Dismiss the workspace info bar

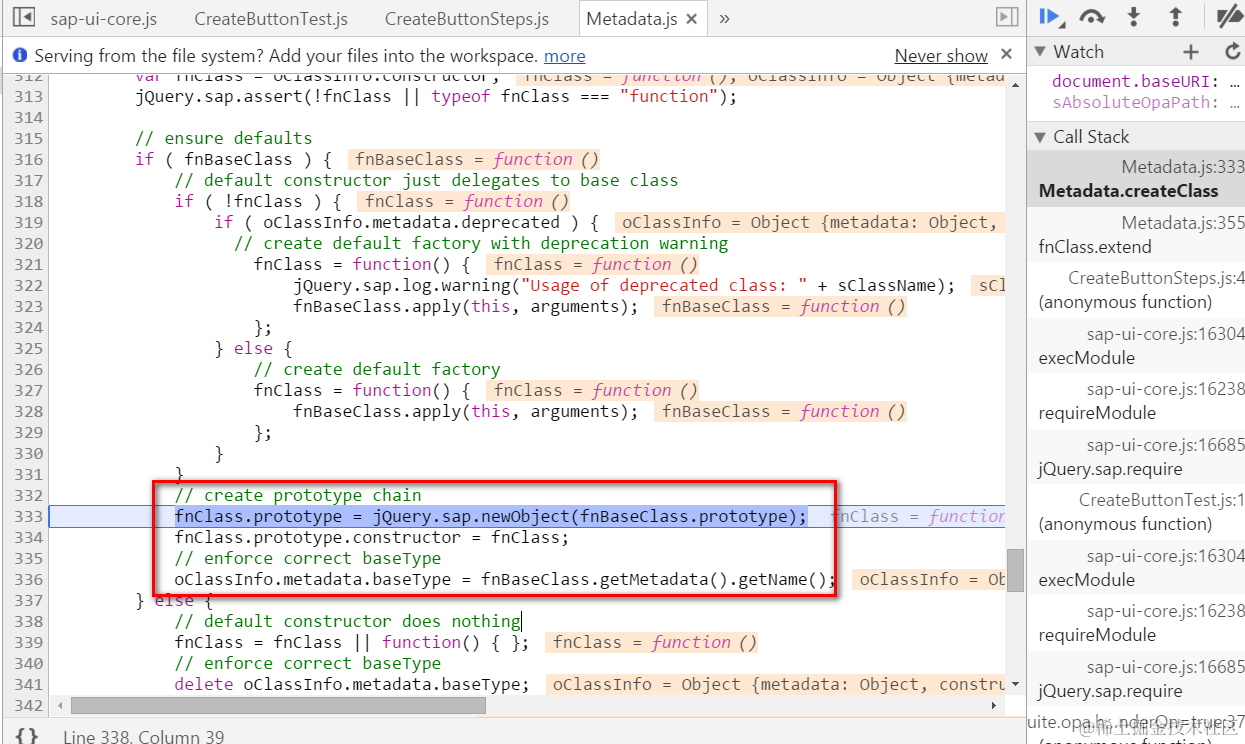click(1007, 54)
